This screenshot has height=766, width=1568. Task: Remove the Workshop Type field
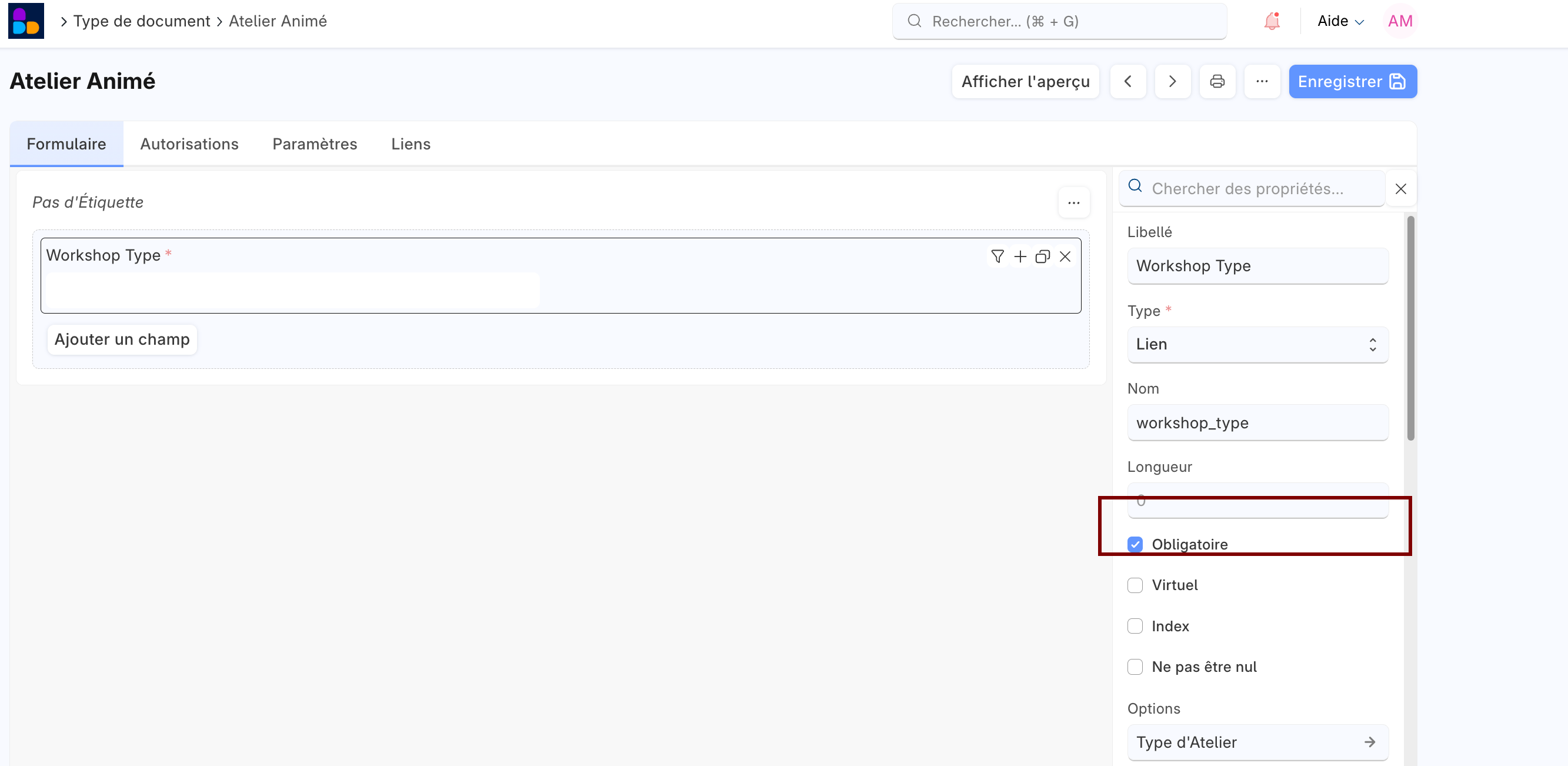(1065, 257)
